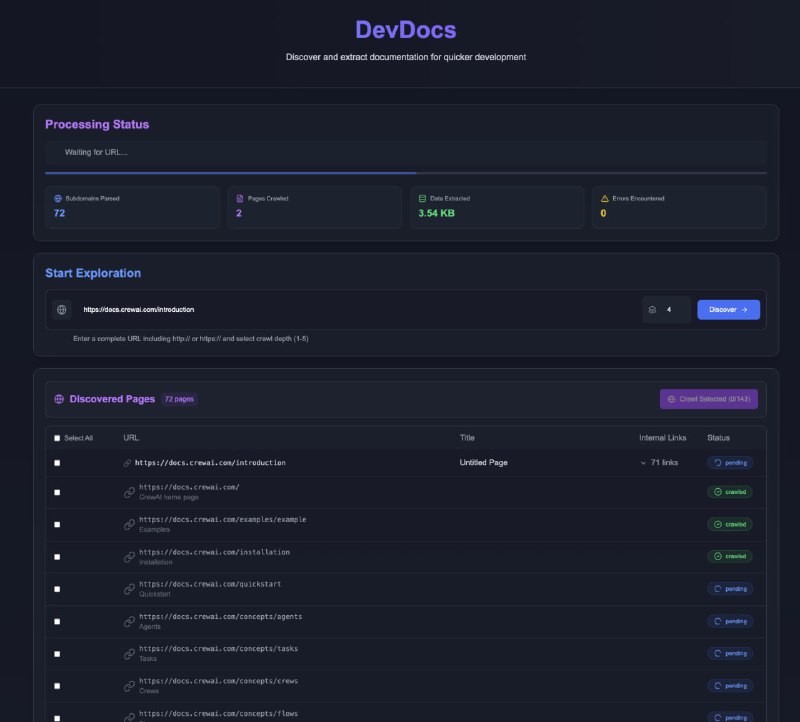Click the Discovered Pages section header

pyautogui.click(x=110, y=398)
